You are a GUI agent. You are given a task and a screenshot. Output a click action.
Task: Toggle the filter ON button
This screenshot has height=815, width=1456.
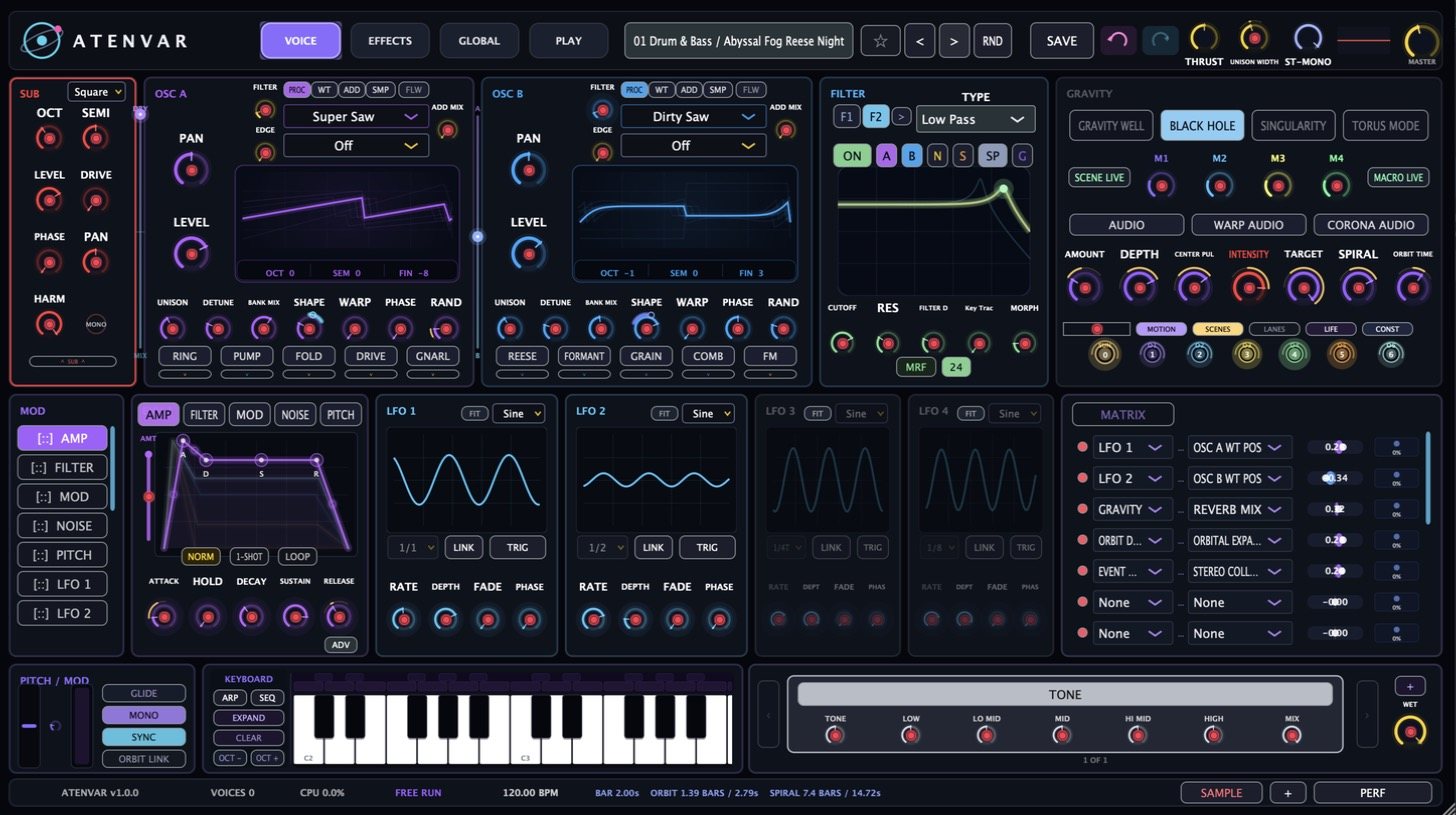point(851,156)
